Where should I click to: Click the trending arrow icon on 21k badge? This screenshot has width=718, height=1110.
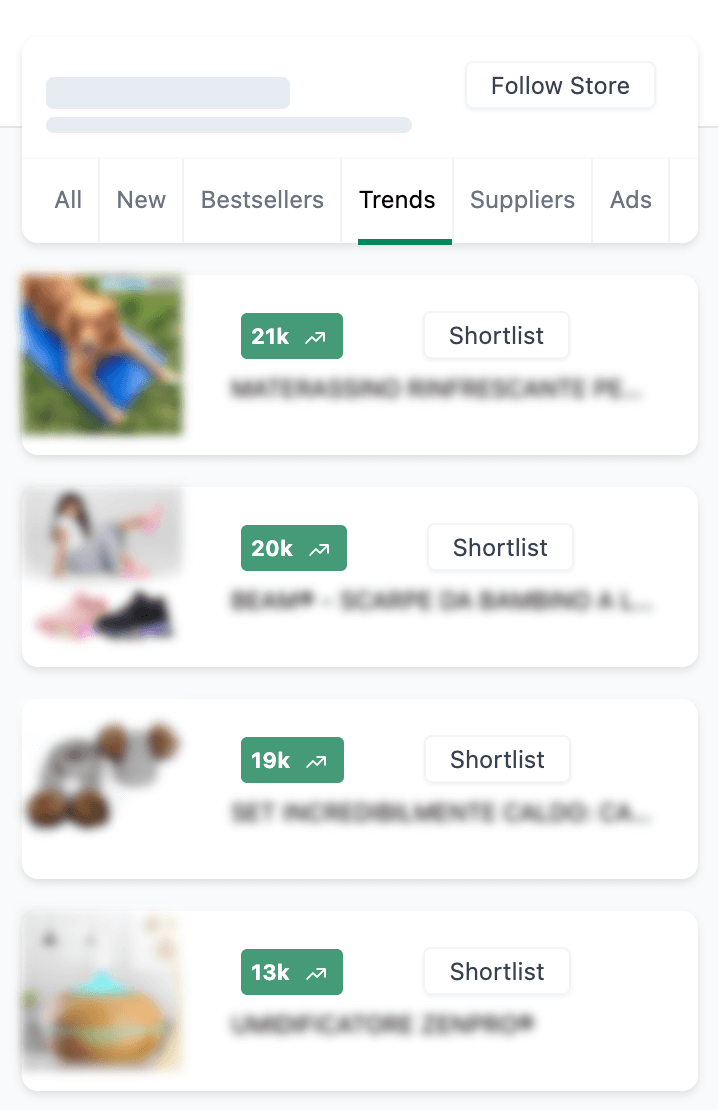tap(316, 337)
